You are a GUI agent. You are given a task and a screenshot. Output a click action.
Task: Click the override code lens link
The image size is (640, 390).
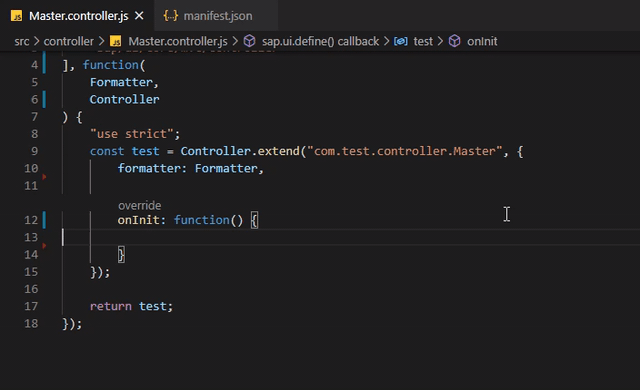click(x=140, y=205)
